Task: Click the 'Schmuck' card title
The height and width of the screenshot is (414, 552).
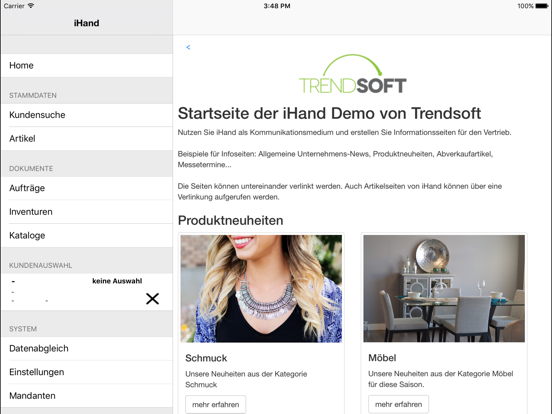Action: point(206,358)
